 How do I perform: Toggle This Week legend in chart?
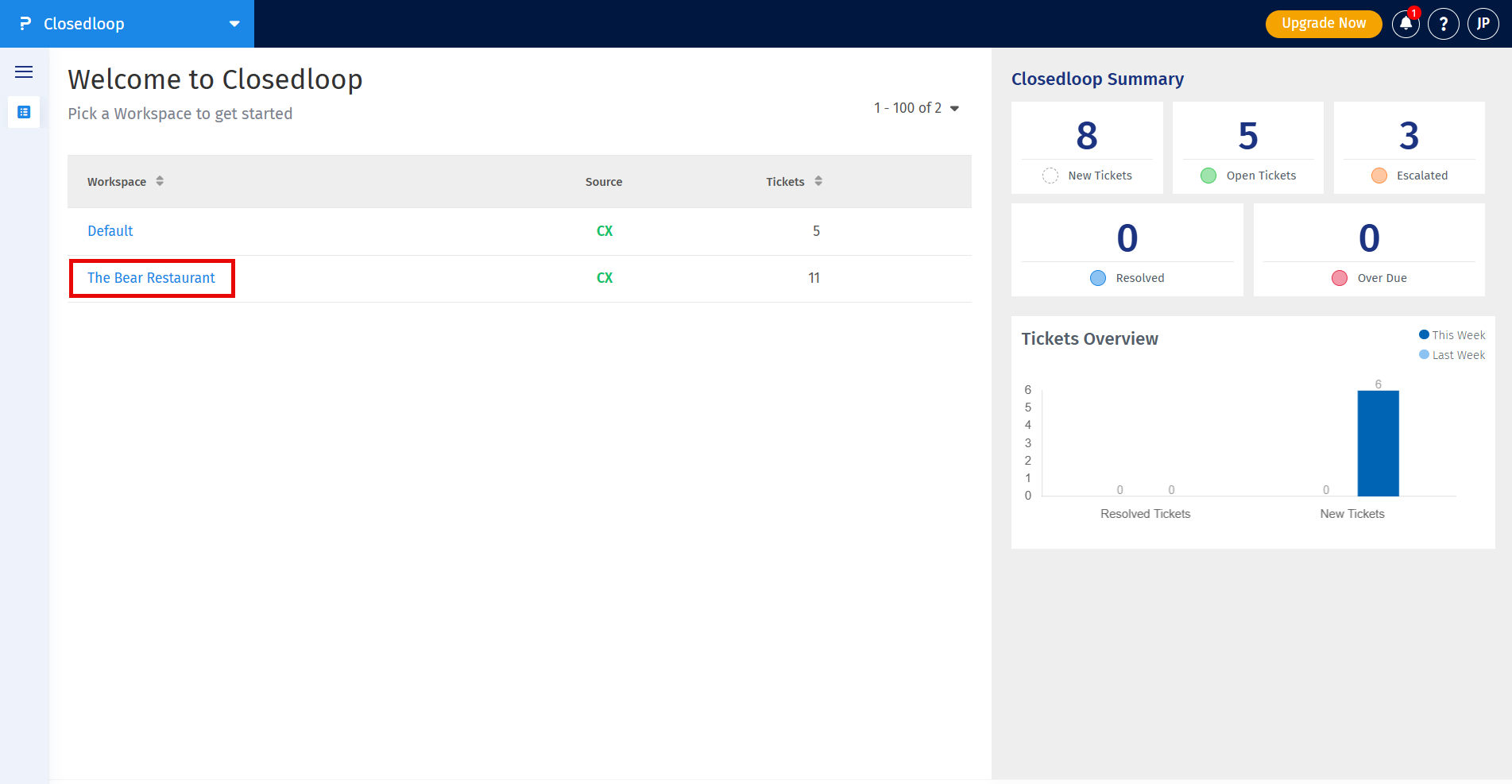[1452, 335]
